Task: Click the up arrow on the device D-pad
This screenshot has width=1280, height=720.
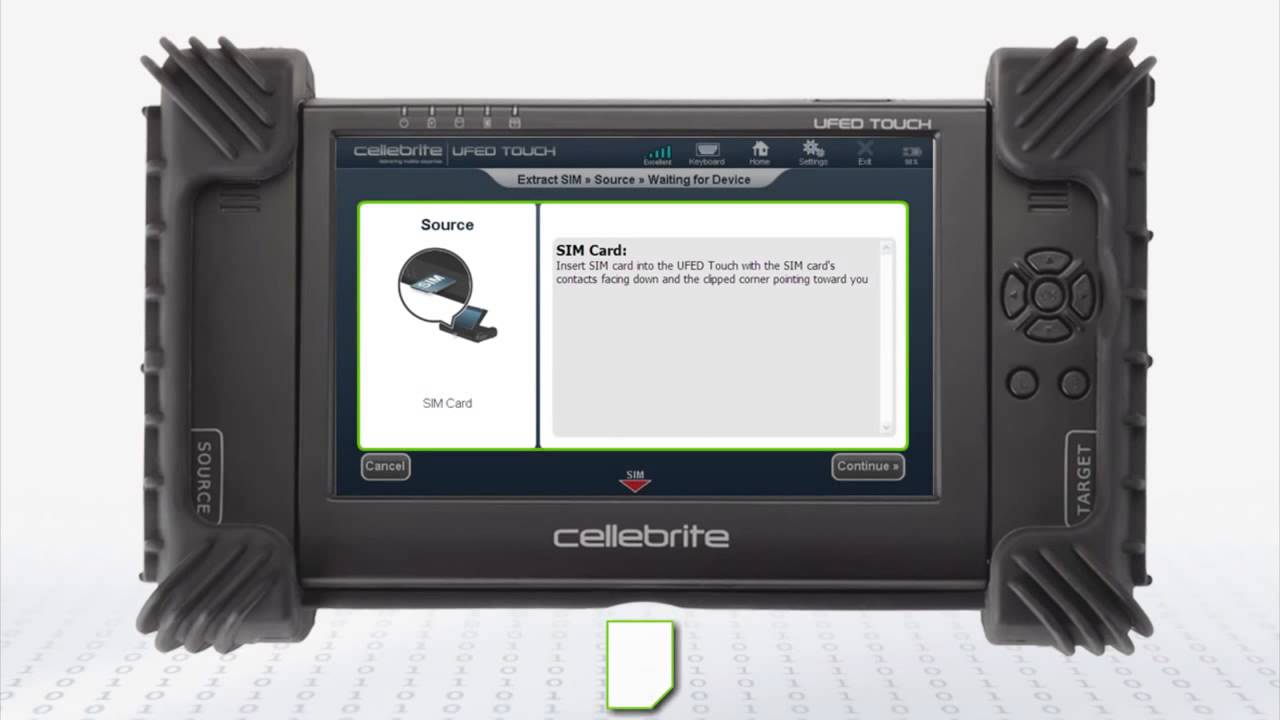Action: coord(1048,262)
